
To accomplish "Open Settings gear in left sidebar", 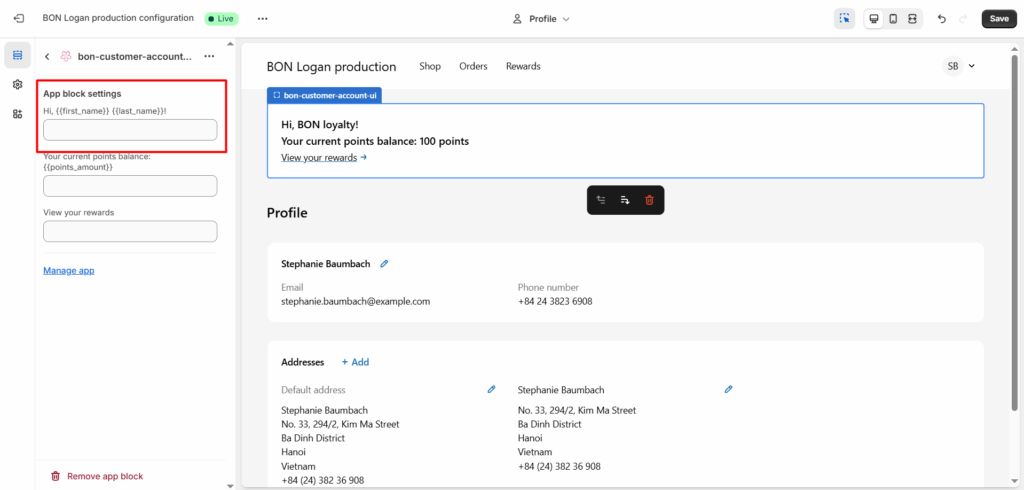I will click(x=17, y=85).
